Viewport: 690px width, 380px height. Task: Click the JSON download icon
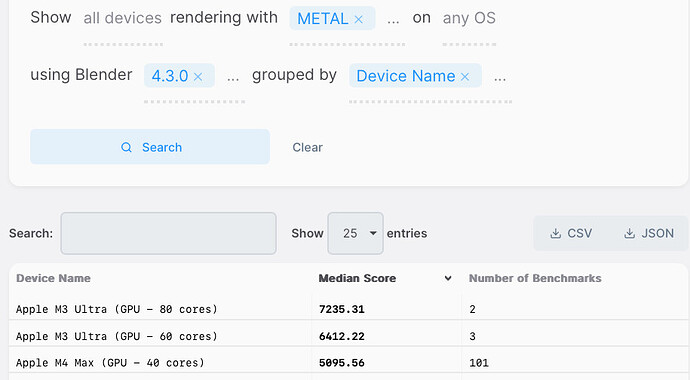[x=630, y=233]
